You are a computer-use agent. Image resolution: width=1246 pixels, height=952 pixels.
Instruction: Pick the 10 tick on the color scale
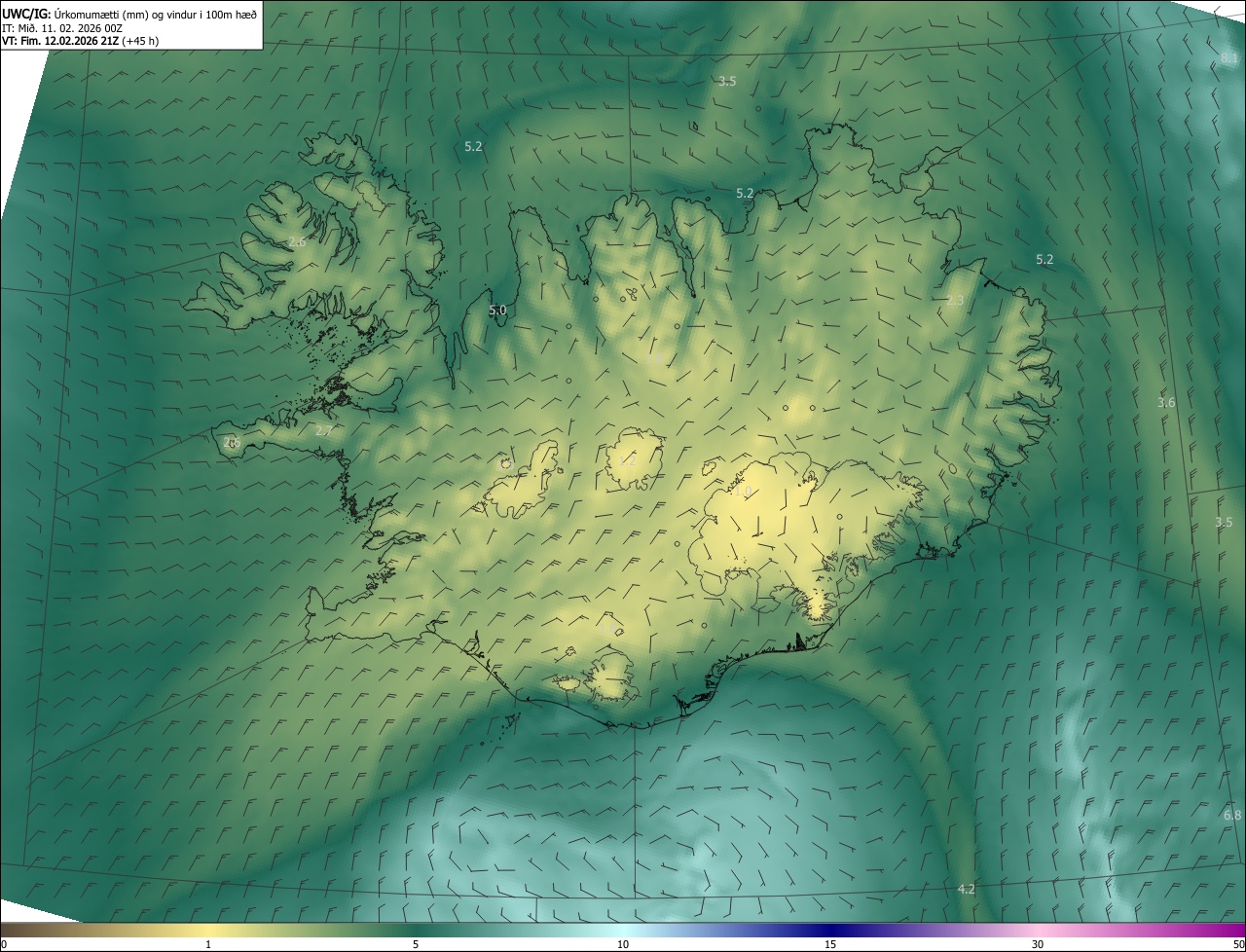pyautogui.click(x=623, y=944)
